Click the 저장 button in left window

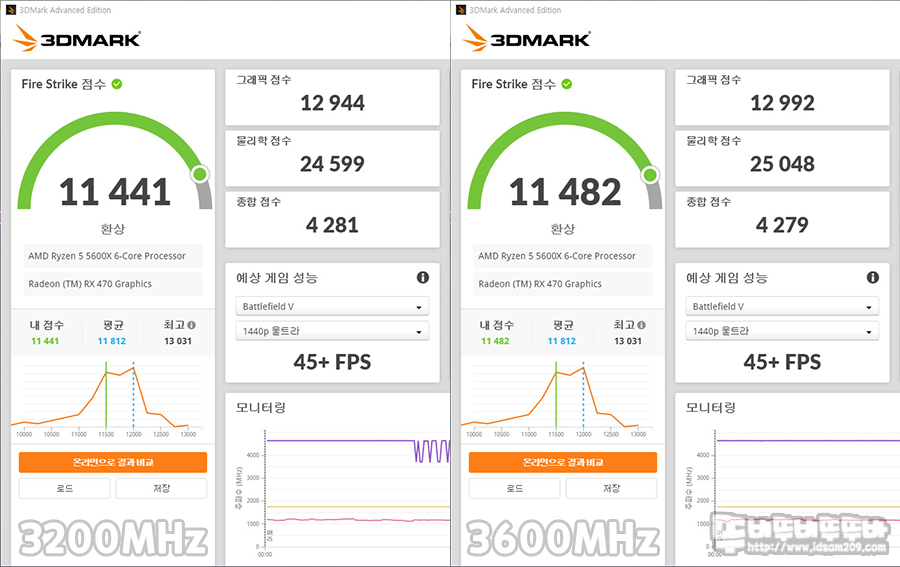pos(161,488)
